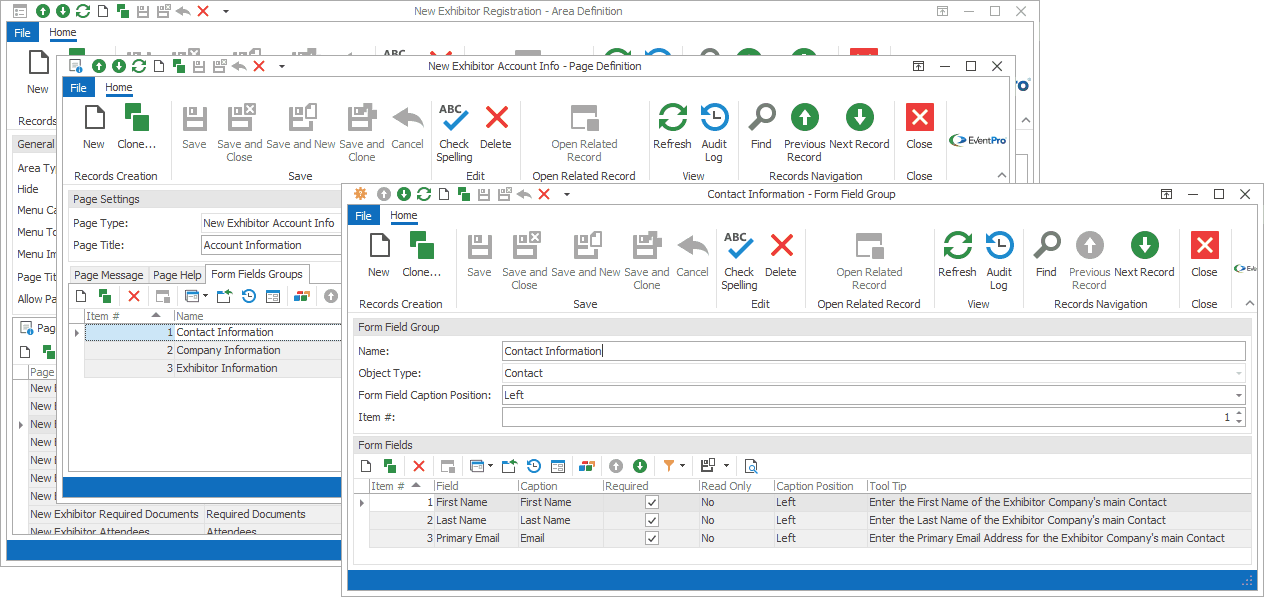The image size is (1264, 597).
Task: Switch to Page Help tab
Action: pyautogui.click(x=177, y=275)
